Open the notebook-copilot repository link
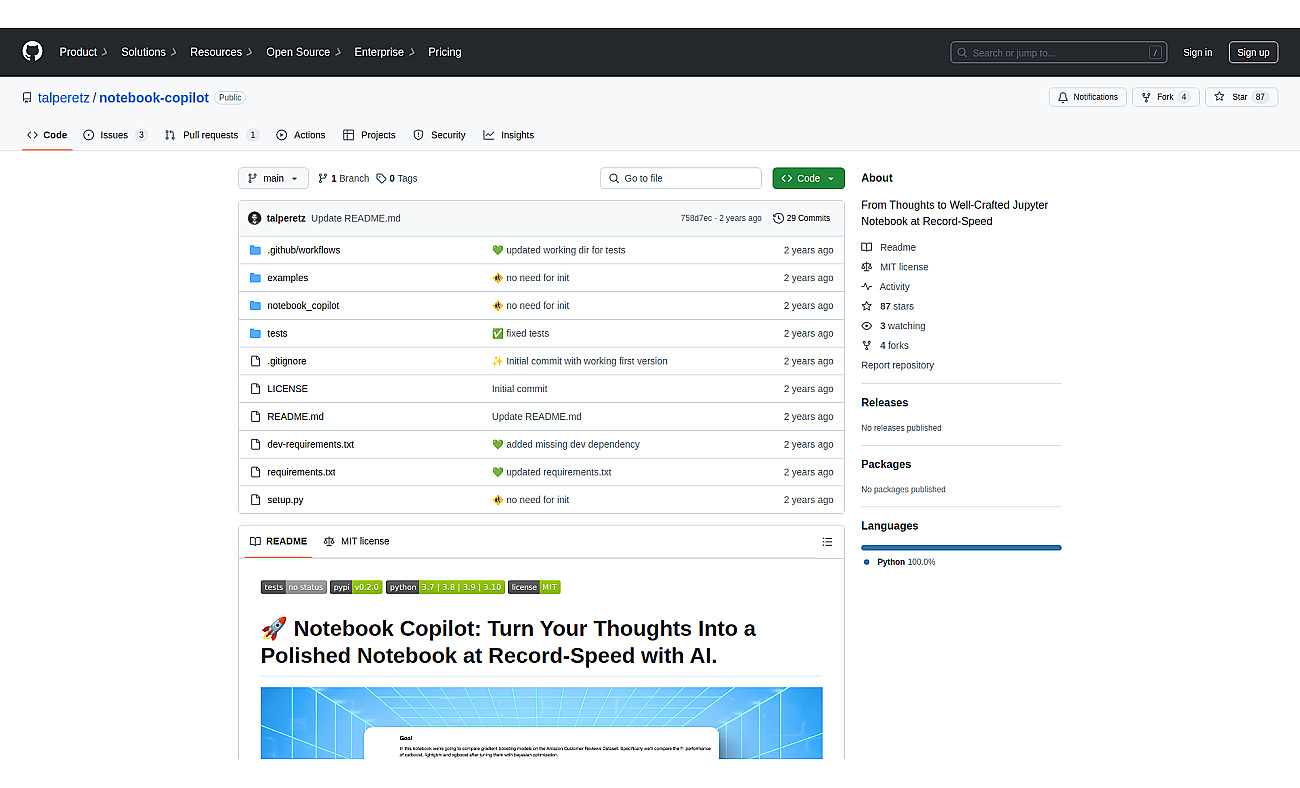Viewport: 1300px width, 788px height. pos(154,97)
